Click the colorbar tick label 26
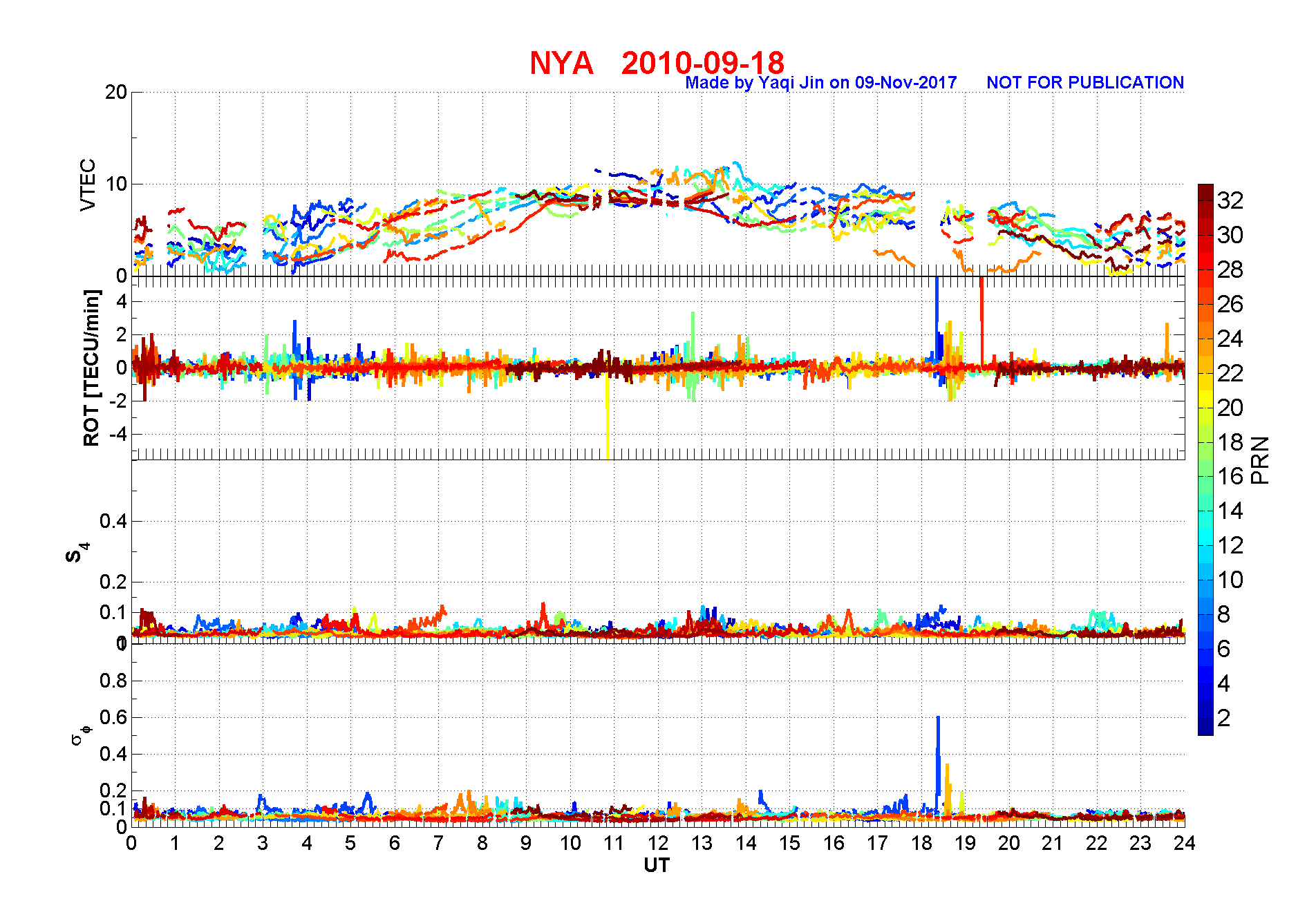Screen dimensions: 1316x919 pos(1230,304)
